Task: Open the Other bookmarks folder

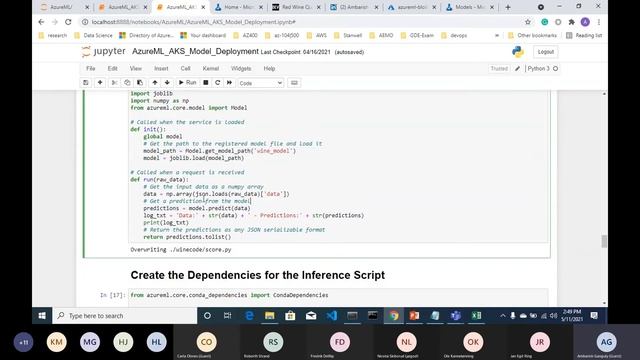Action: click(532, 36)
